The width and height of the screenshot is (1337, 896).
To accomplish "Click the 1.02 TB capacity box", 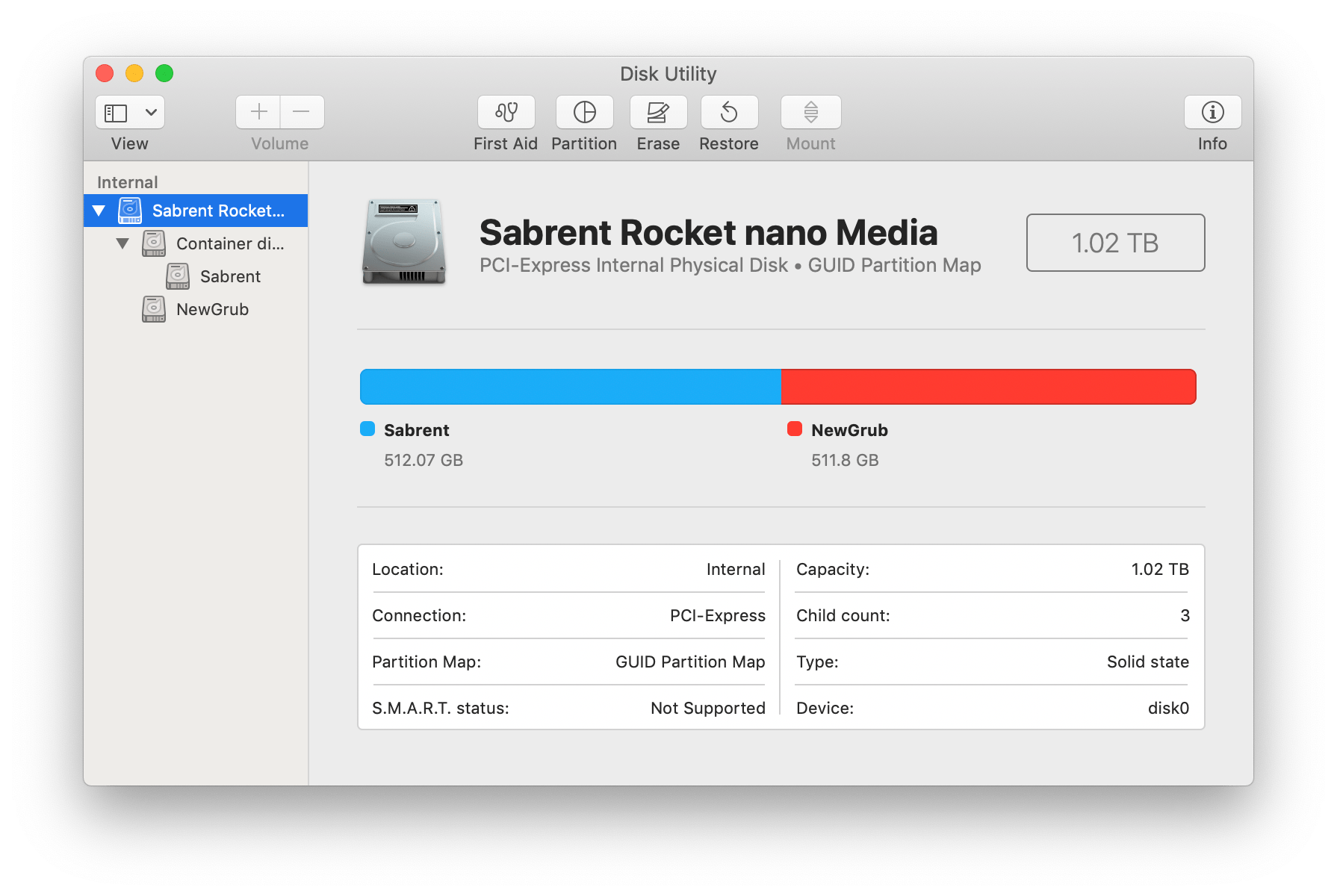I will 1115,243.
